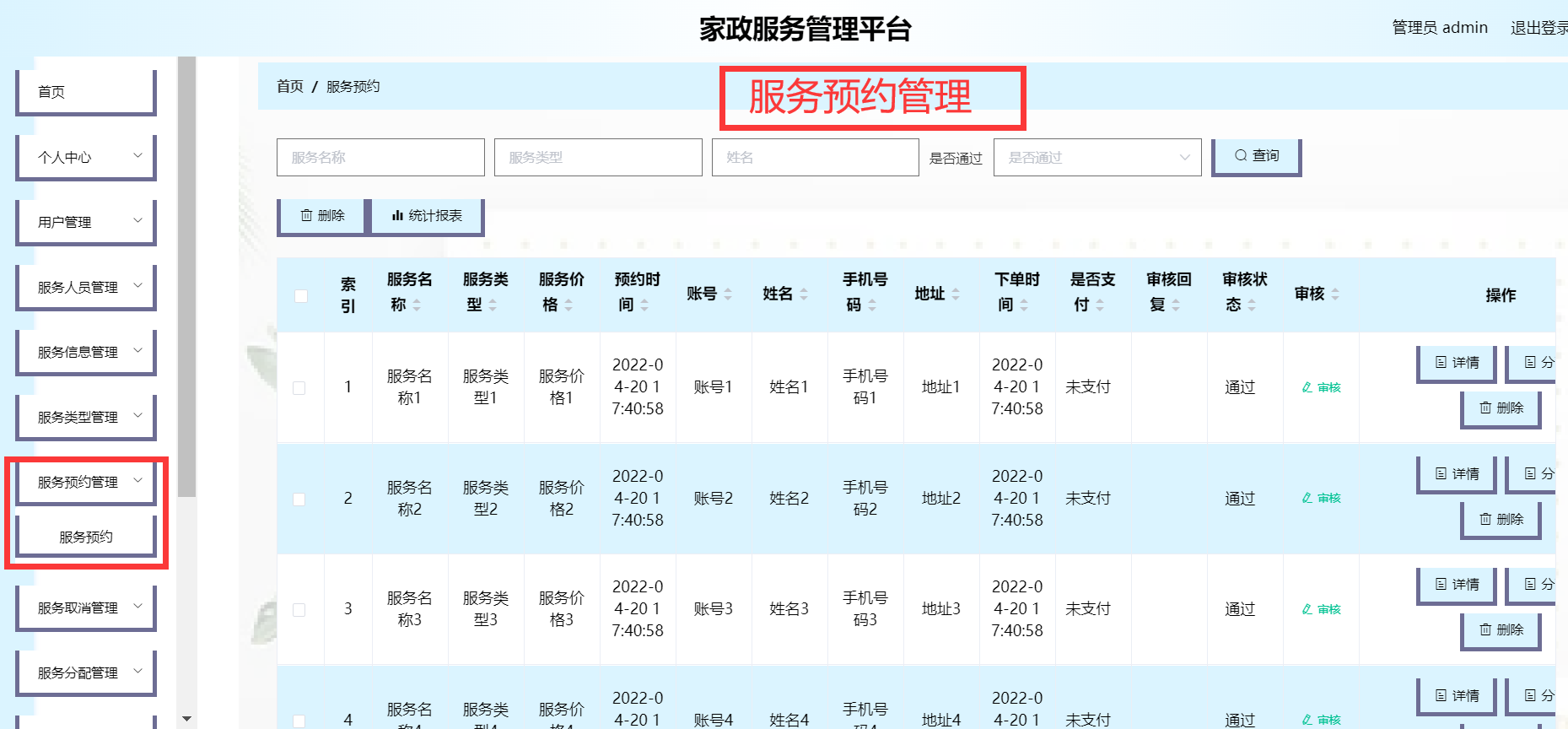Sort by 服务价格 column sort arrows

coord(568,305)
